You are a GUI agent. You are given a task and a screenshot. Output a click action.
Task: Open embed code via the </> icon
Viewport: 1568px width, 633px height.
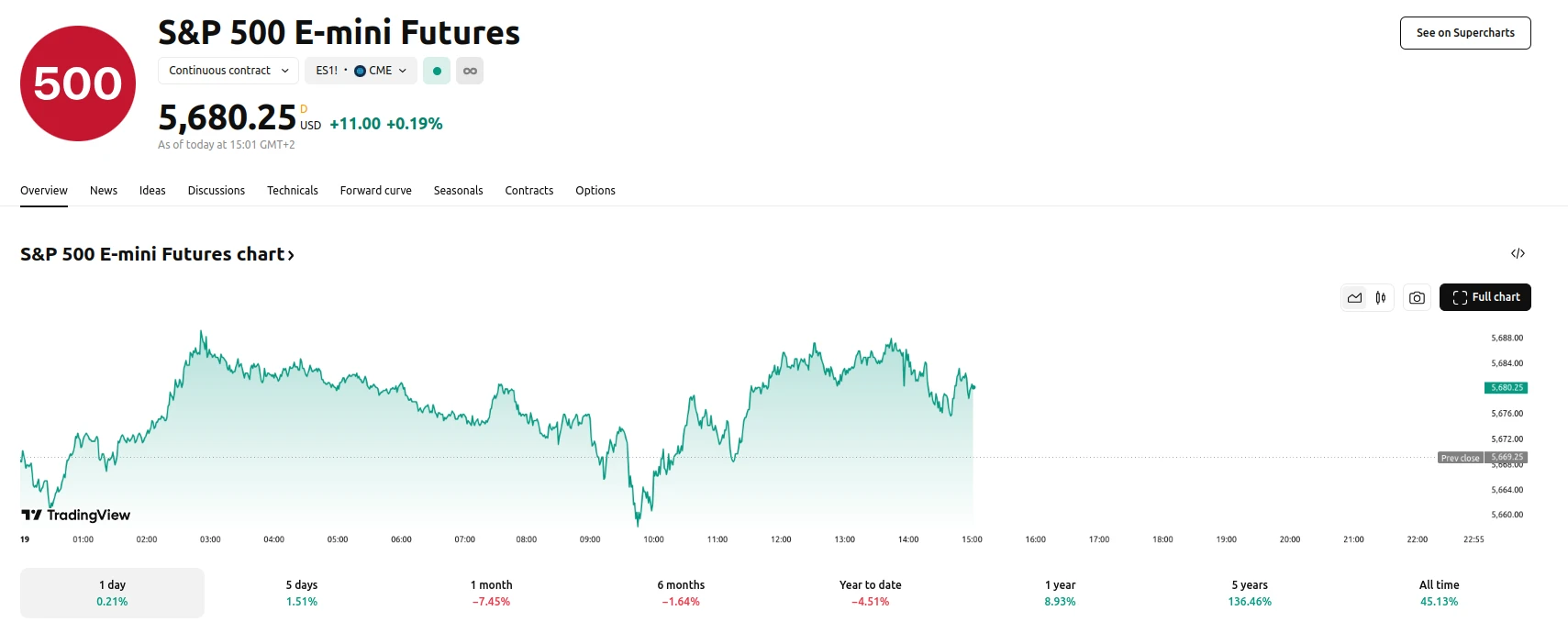click(1518, 253)
